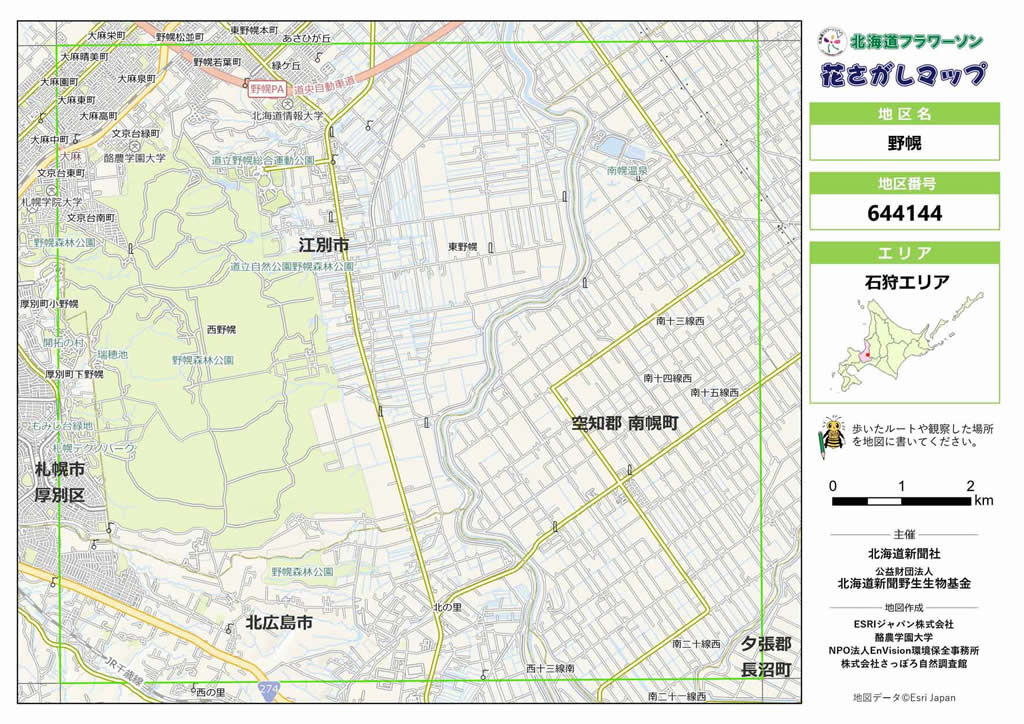Click the 地区名 green header
Image resolution: width=1024 pixels, height=724 pixels.
tap(903, 114)
